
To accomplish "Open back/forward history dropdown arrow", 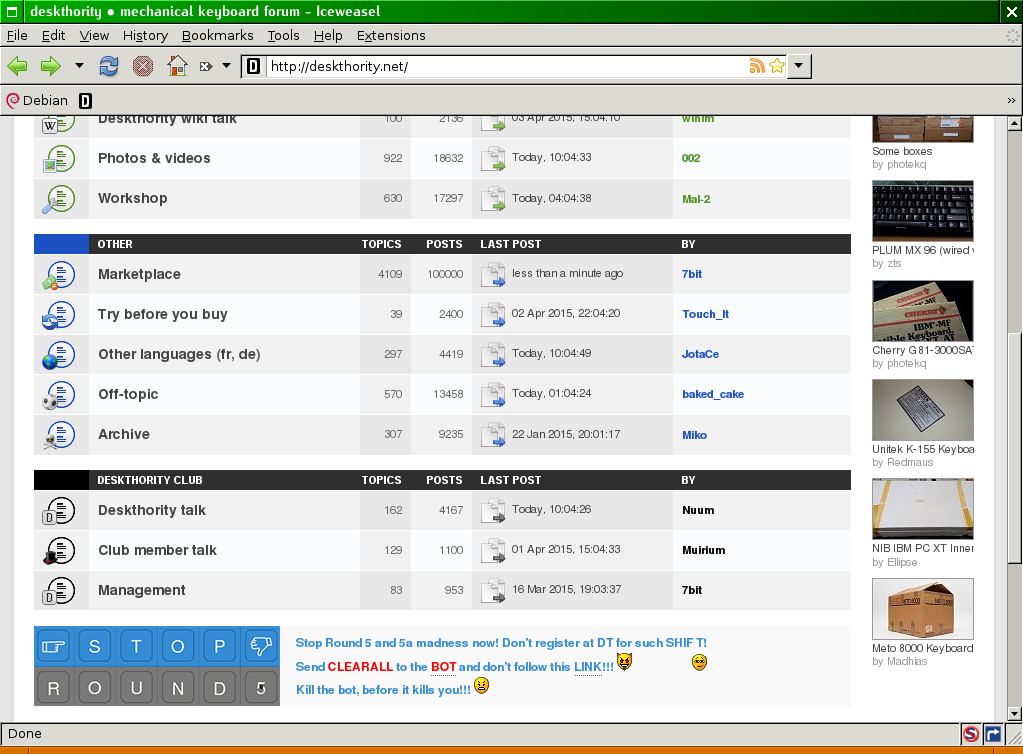I will [79, 67].
